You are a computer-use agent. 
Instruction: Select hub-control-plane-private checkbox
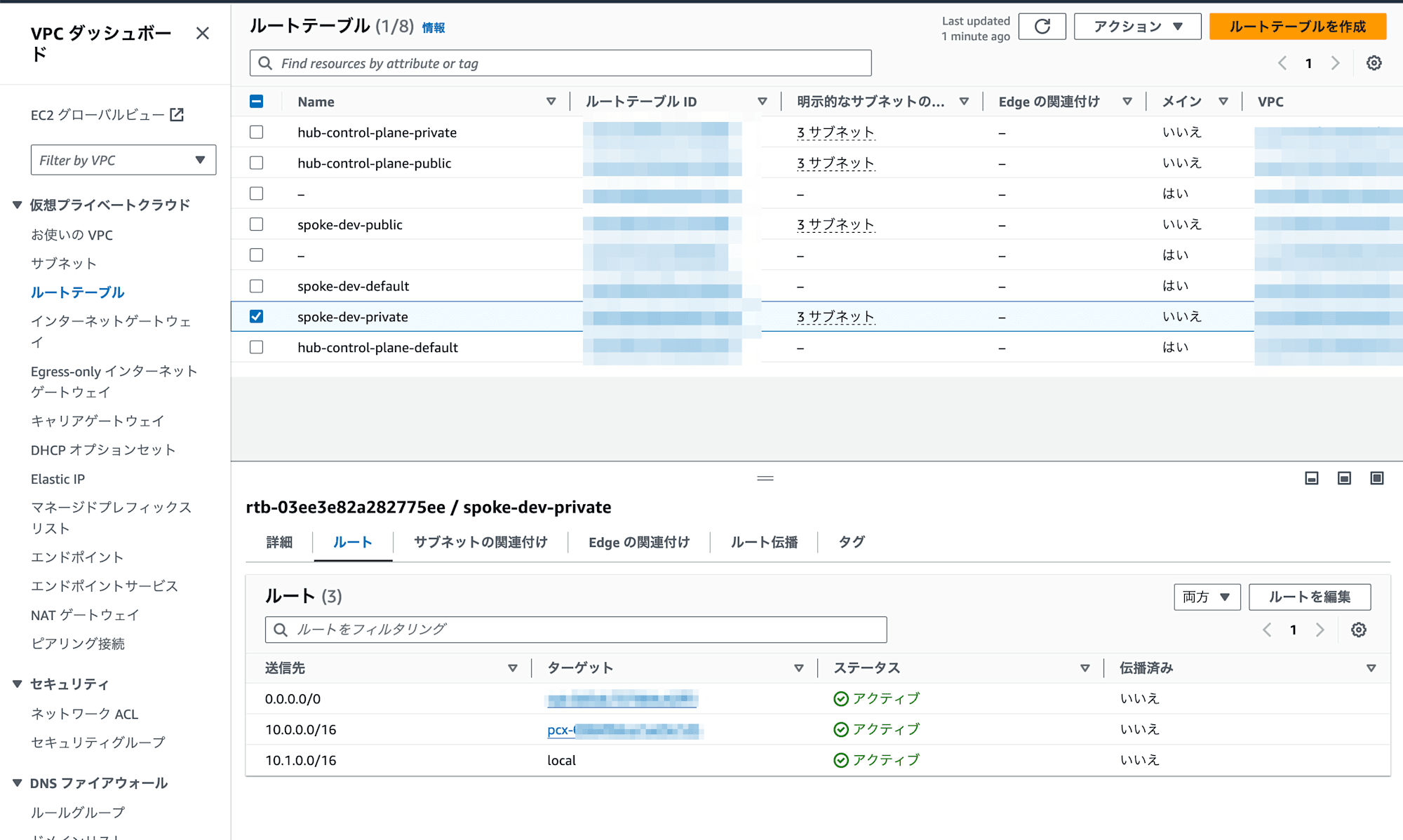[x=257, y=132]
